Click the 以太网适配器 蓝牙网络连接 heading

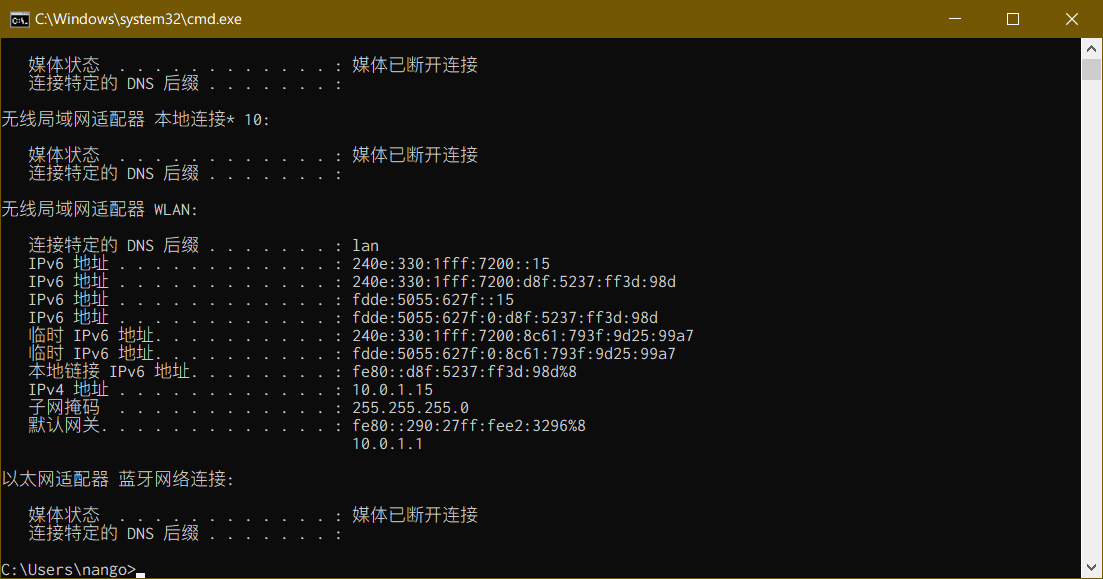tap(117, 480)
